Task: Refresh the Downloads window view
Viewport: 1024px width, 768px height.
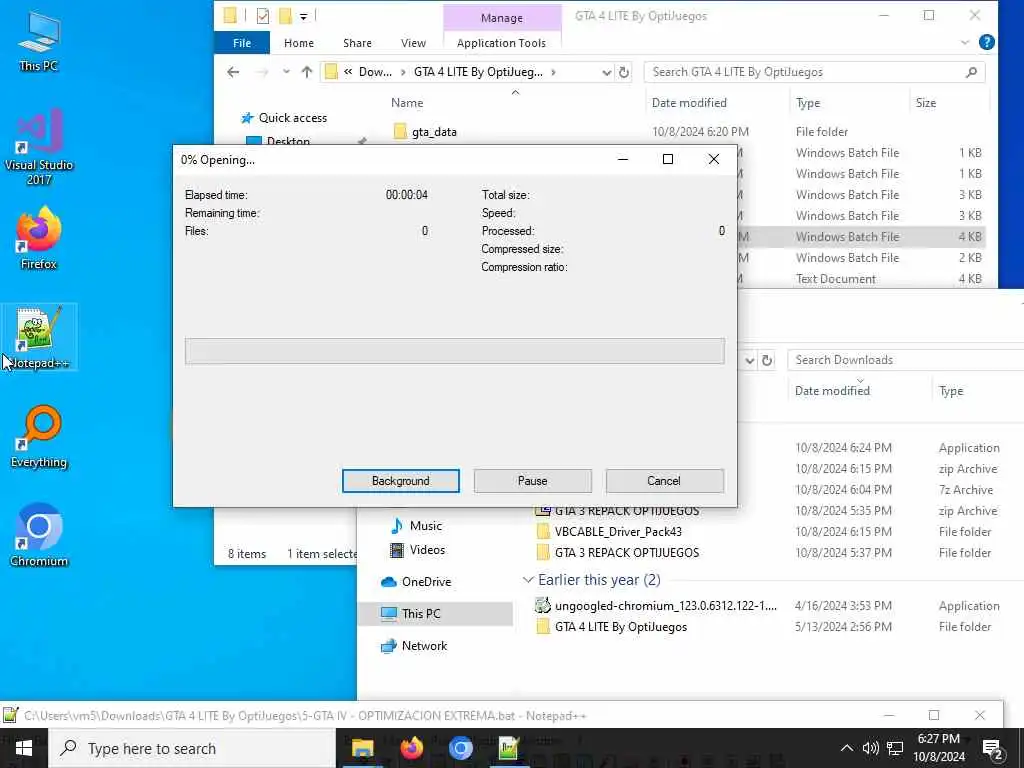Action: (x=767, y=360)
